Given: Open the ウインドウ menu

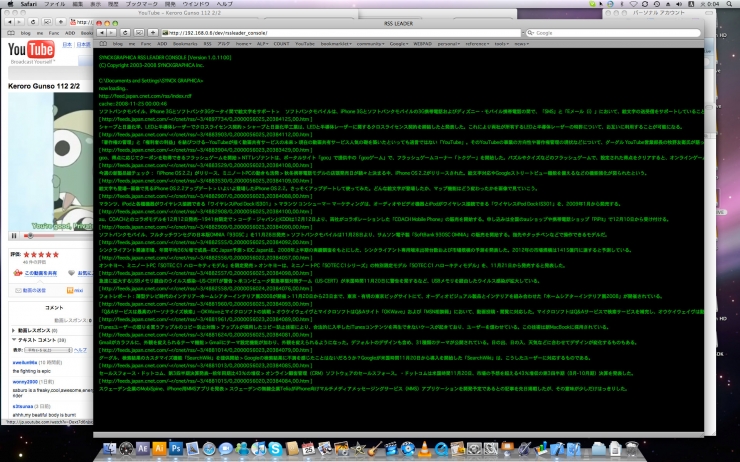Looking at the screenshot, I should [195, 4].
